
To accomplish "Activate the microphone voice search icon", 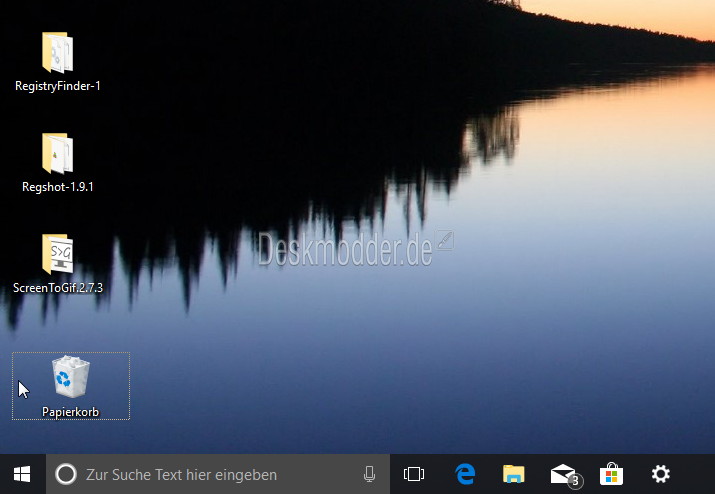I will point(369,474).
